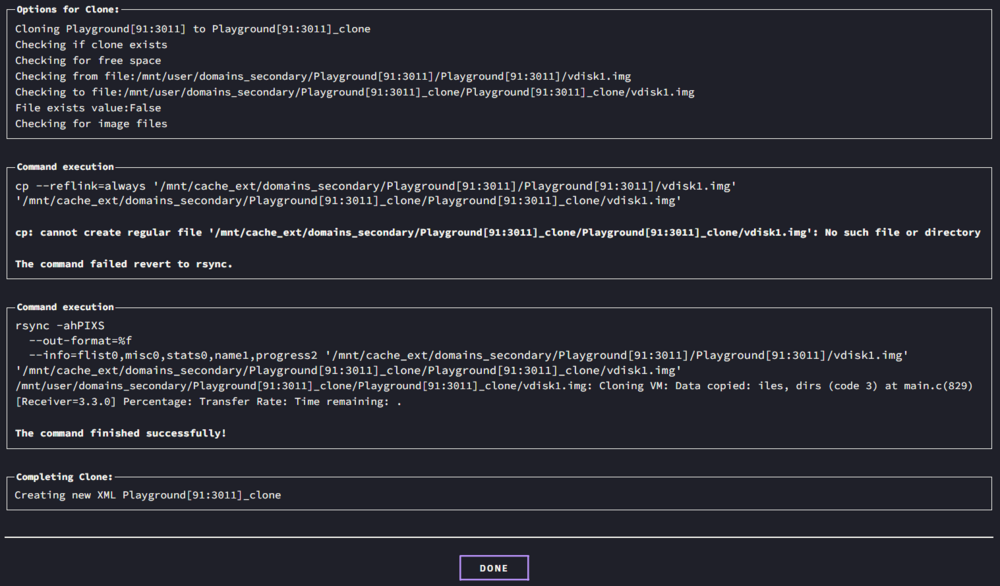
Task: Click the "cp: cannot create regular file" error
Action: coord(497,232)
